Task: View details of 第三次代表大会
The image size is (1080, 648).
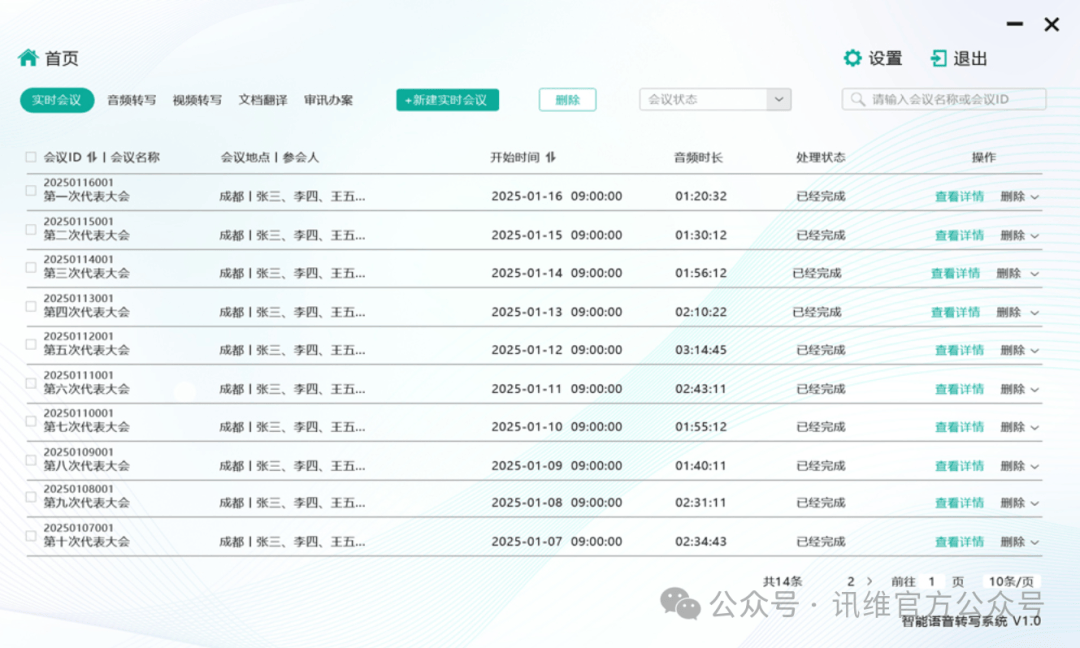Action: click(955, 273)
